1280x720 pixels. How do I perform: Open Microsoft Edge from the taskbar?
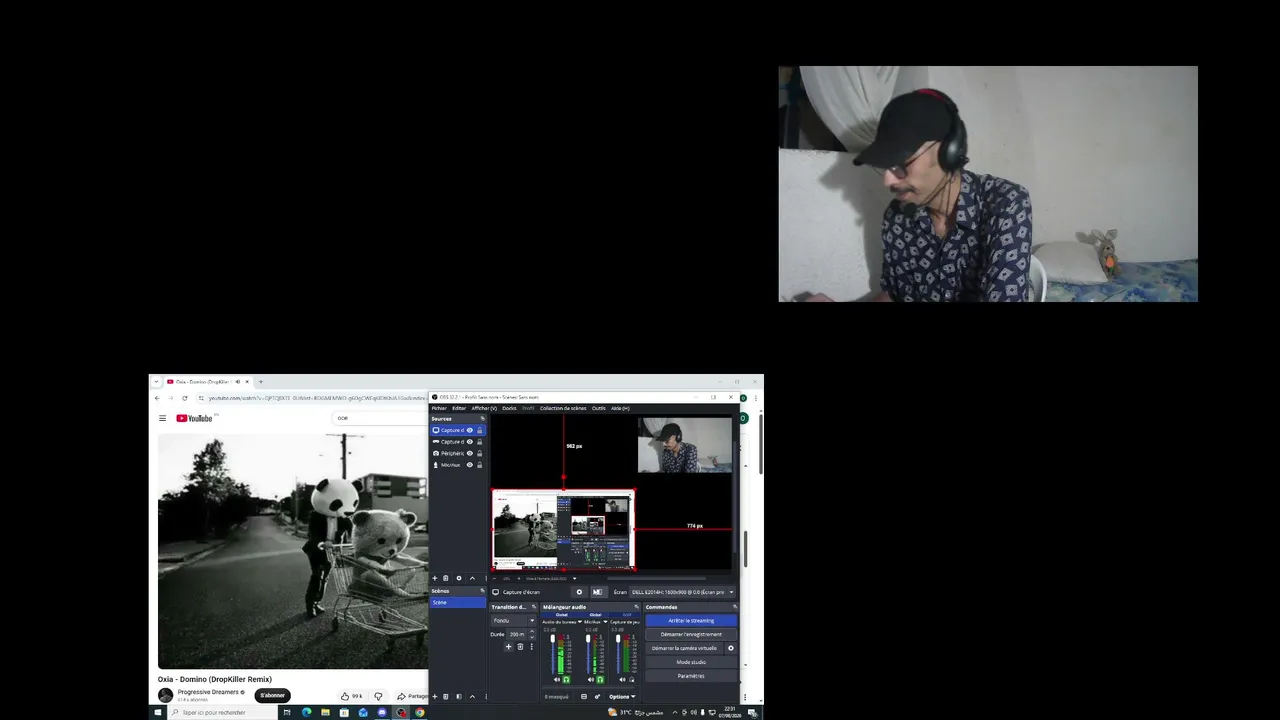[306, 713]
